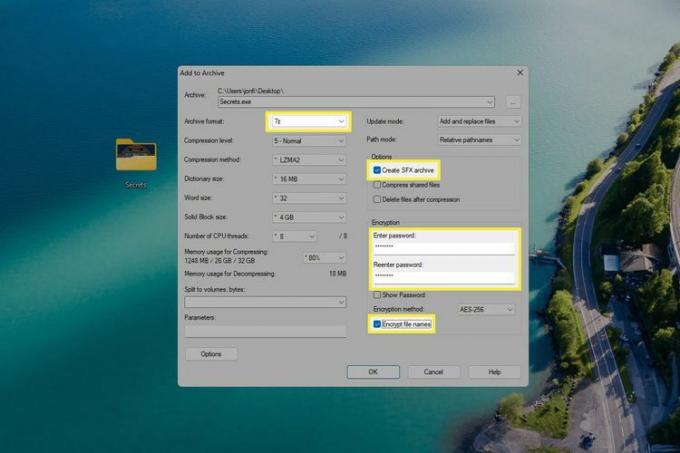The width and height of the screenshot is (680, 453).
Task: Click the 1248 MB / 26 GB / 32 GB text
Action: coord(219,261)
